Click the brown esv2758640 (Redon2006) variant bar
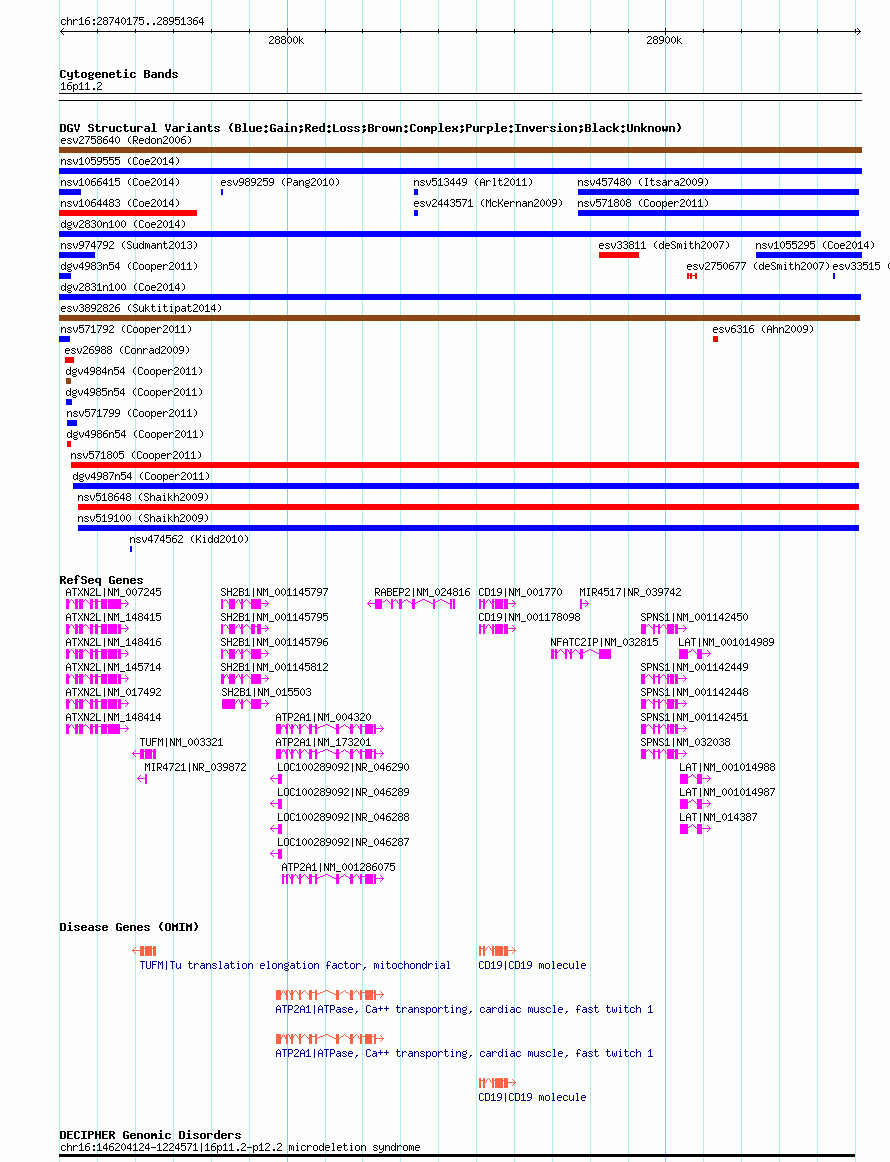The width and height of the screenshot is (890, 1162). [460, 150]
